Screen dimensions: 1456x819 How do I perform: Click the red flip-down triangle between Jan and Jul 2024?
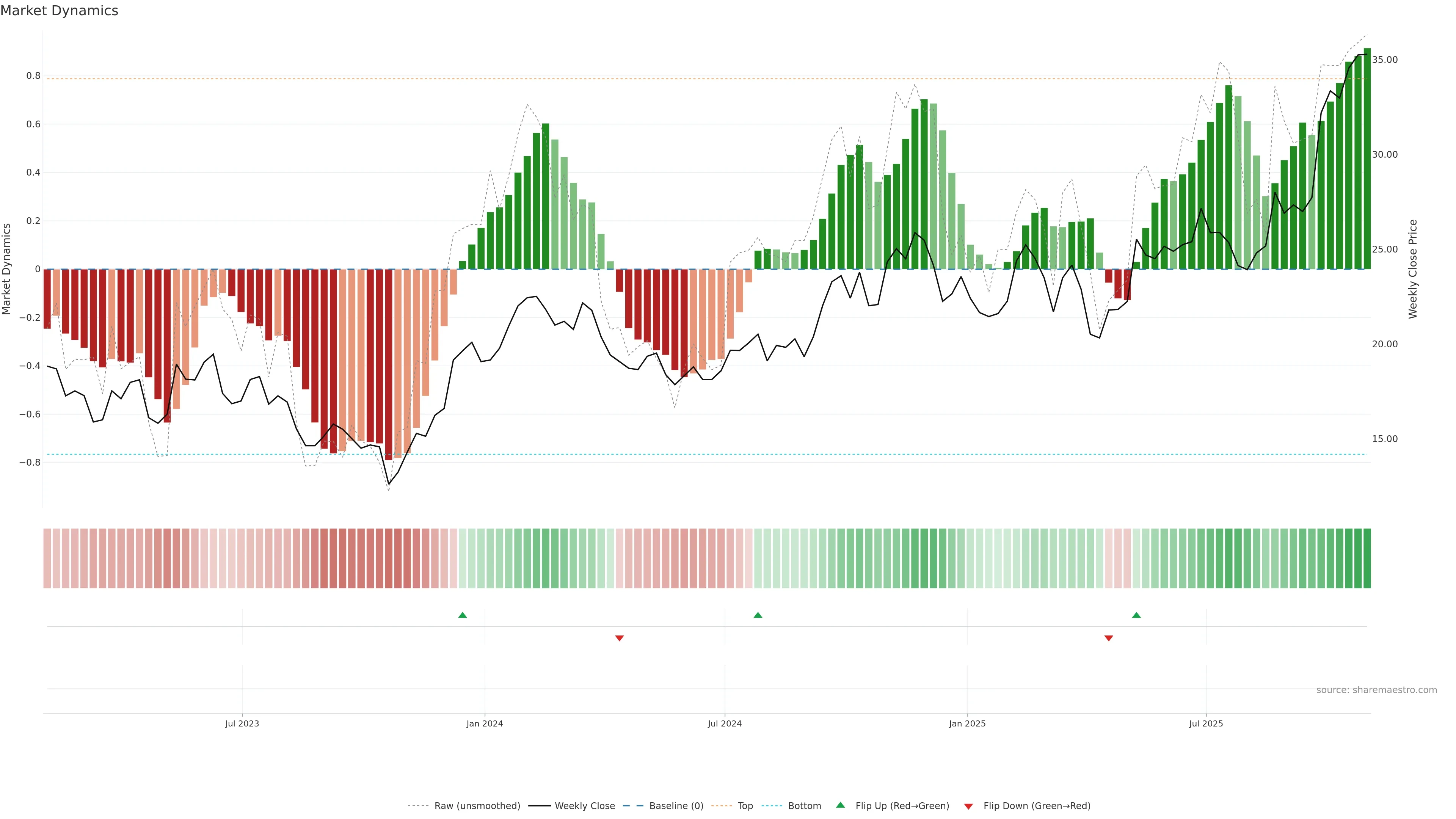coord(620,638)
